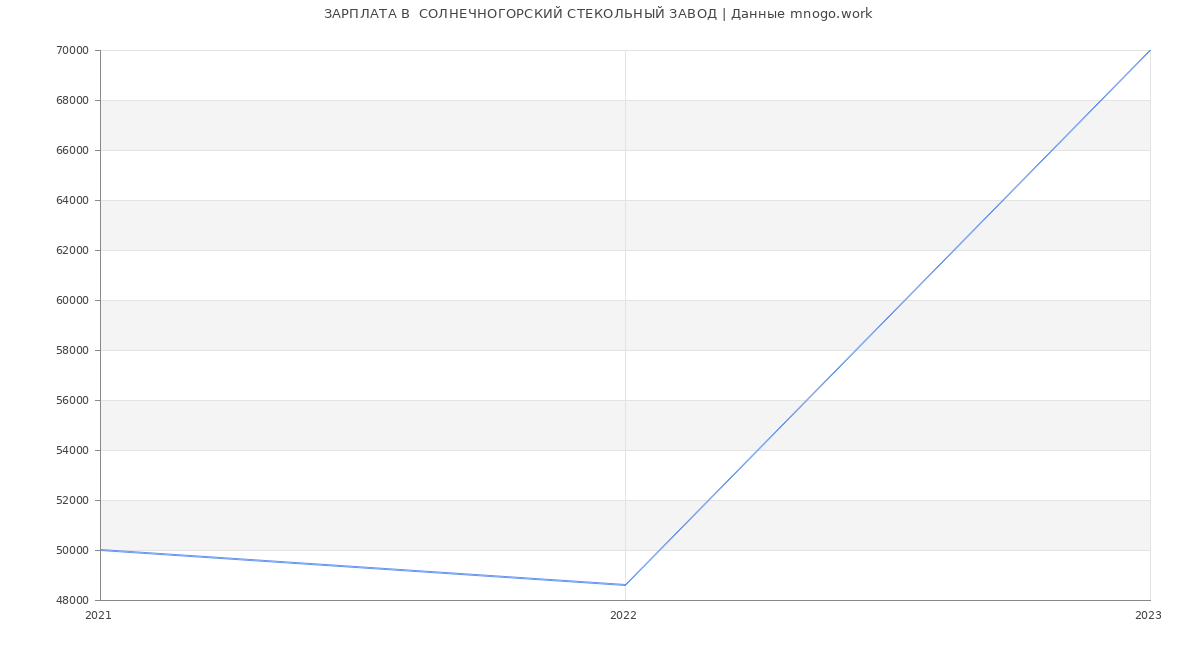The height and width of the screenshot is (650, 1200).
Task: Click the line's lowest point at 2022
Action: (x=625, y=585)
